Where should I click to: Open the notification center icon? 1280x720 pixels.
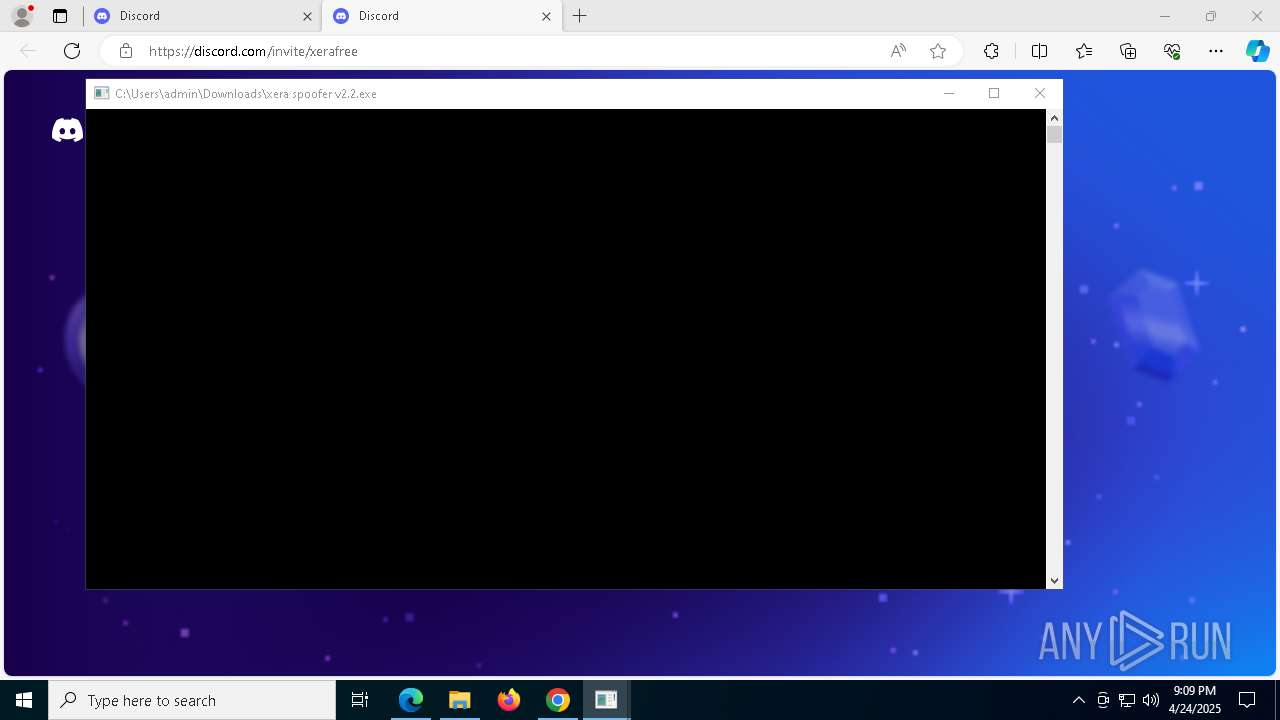tap(1247, 700)
